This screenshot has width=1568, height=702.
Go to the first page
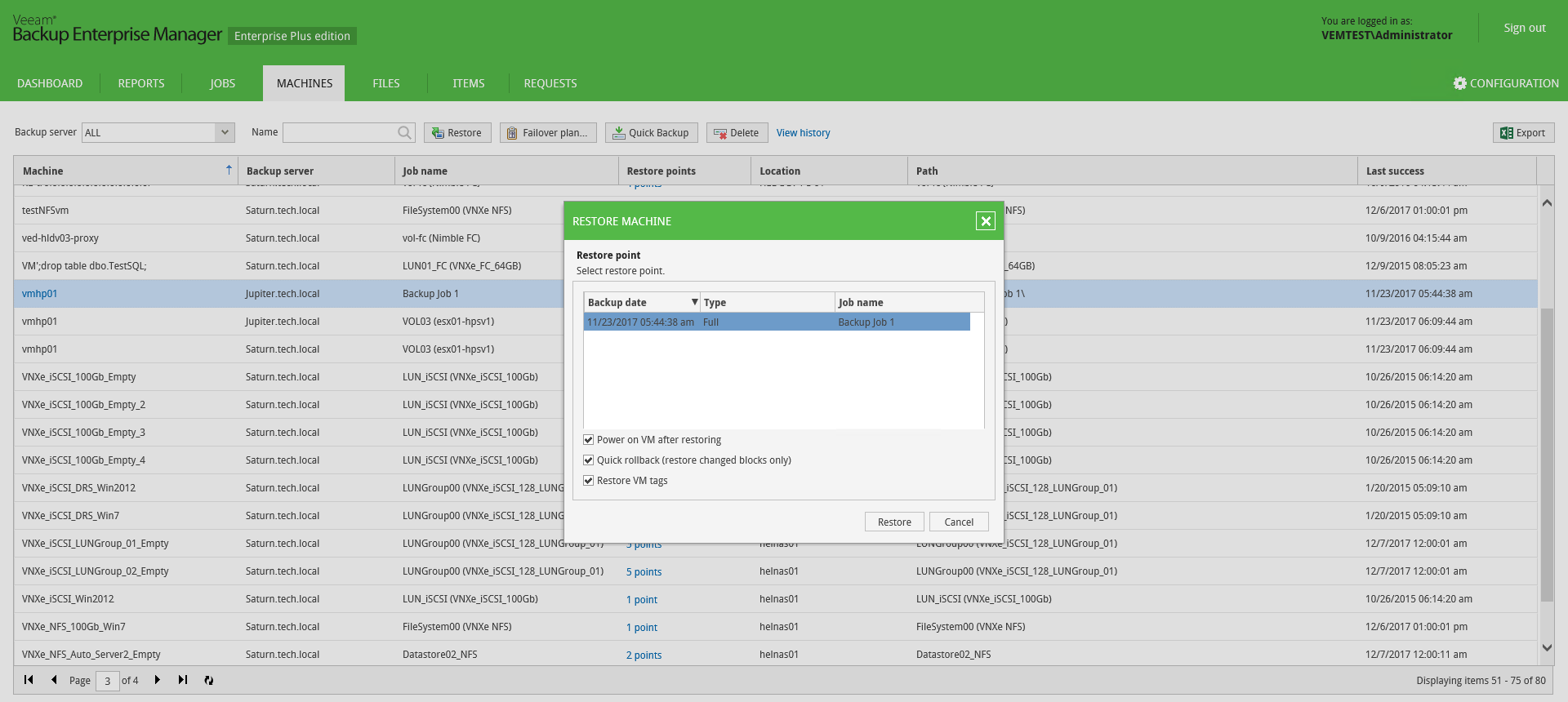tap(29, 680)
